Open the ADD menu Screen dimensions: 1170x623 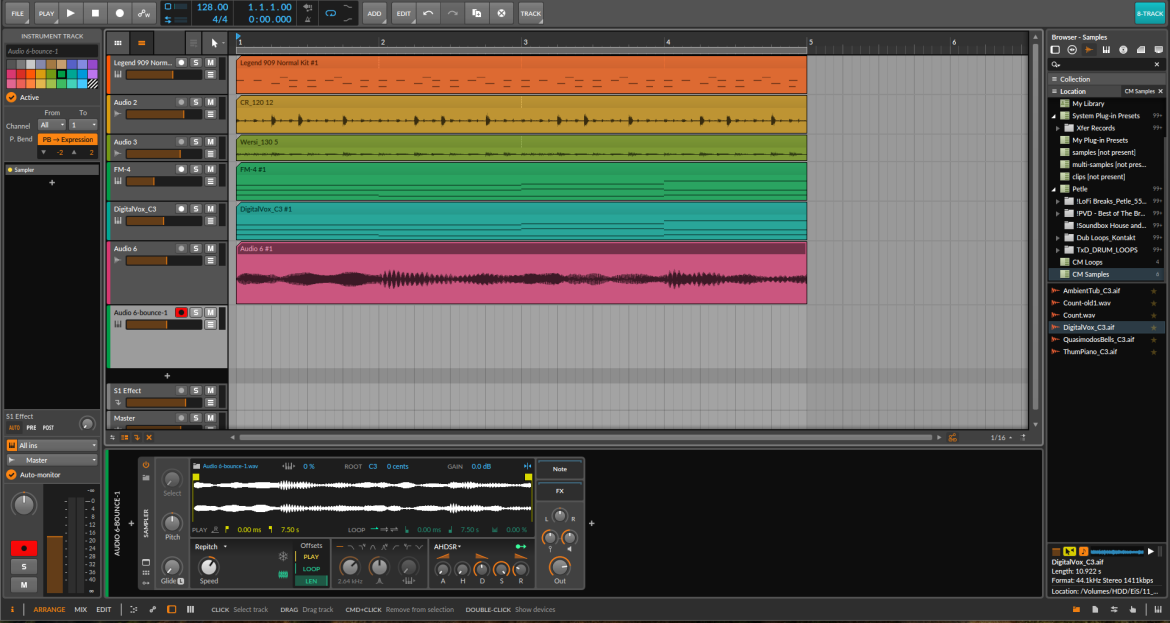click(x=375, y=13)
